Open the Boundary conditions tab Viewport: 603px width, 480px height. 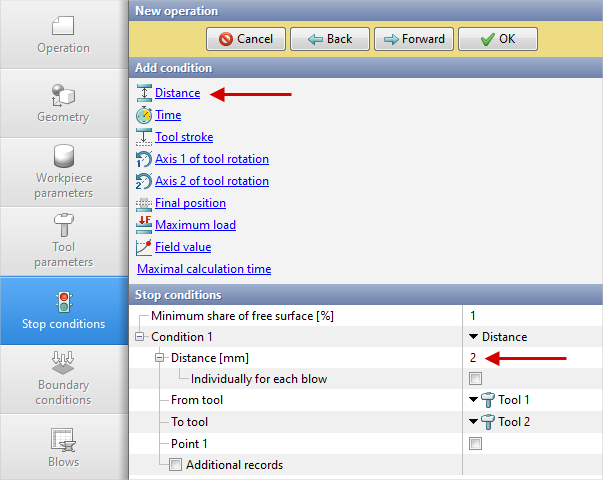coord(64,379)
